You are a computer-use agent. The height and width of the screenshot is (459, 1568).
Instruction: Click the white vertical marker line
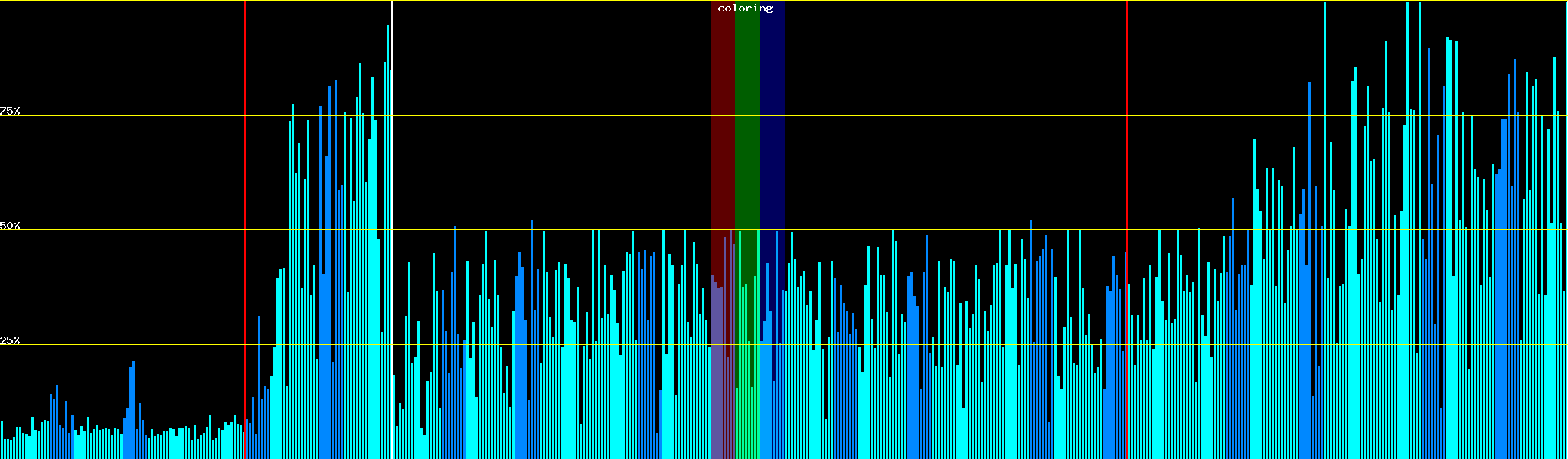(x=392, y=229)
